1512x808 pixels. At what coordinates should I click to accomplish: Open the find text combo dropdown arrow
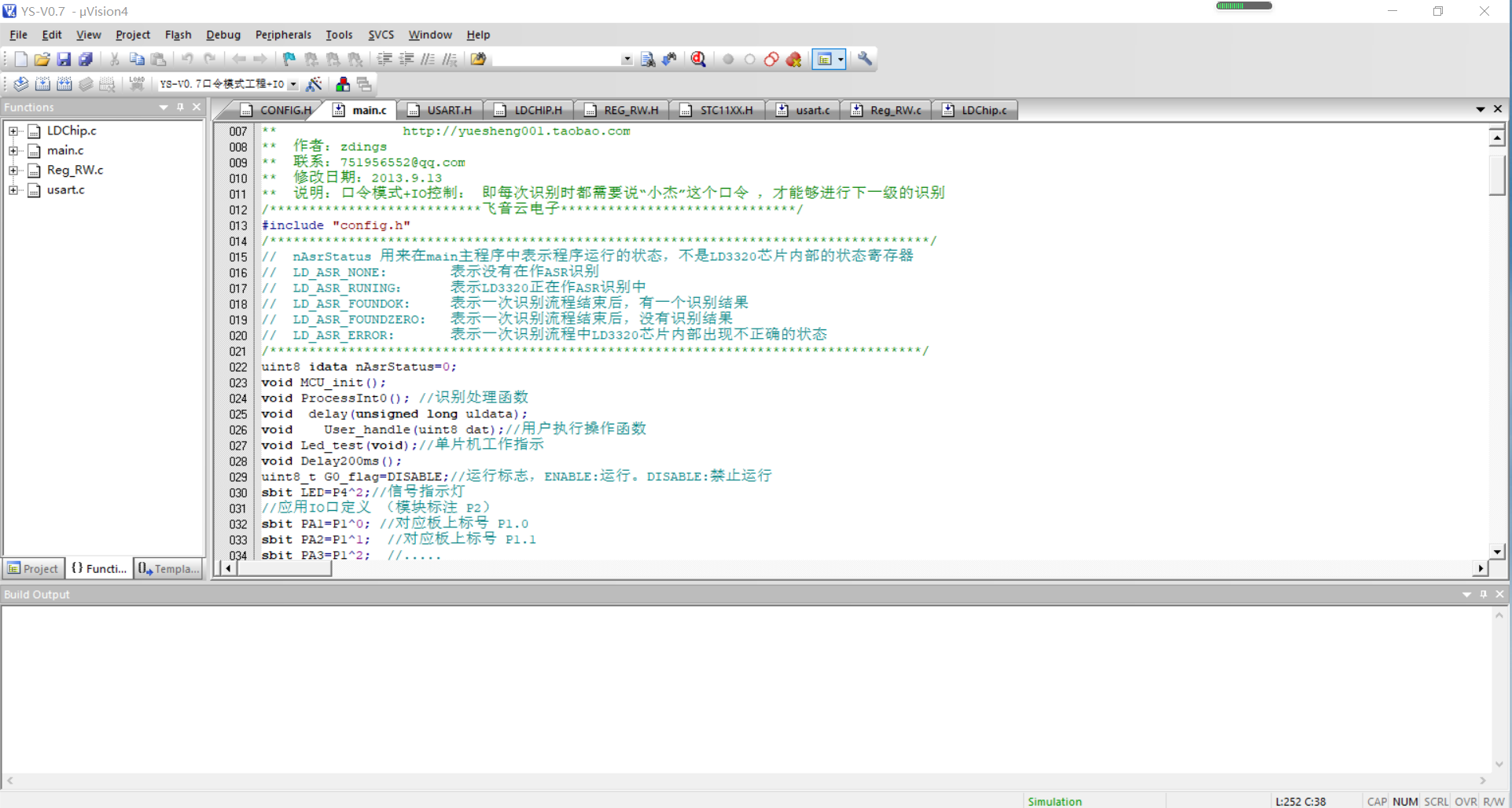click(x=627, y=59)
